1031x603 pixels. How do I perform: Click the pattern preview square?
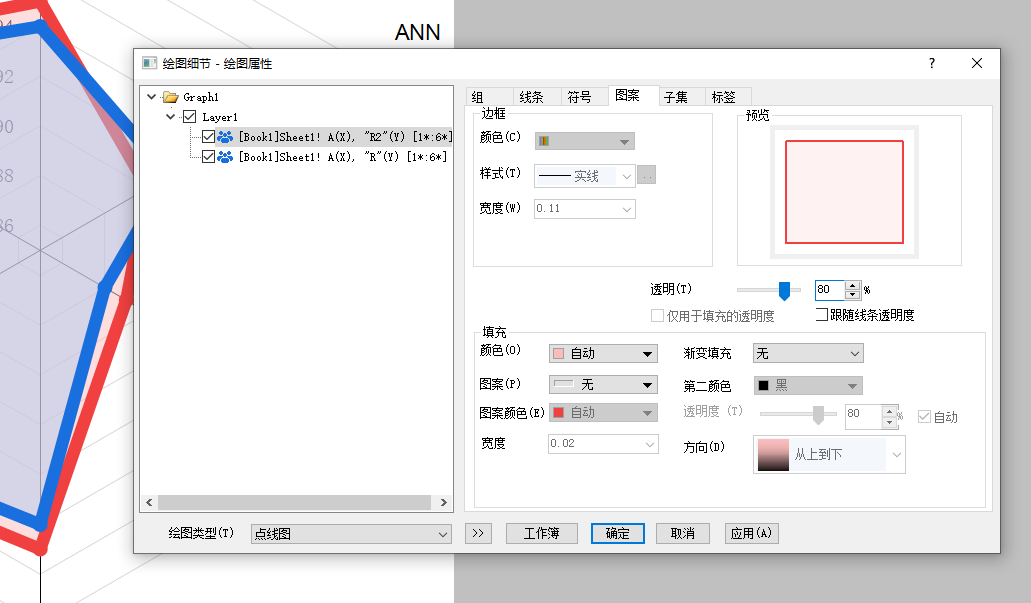click(844, 192)
